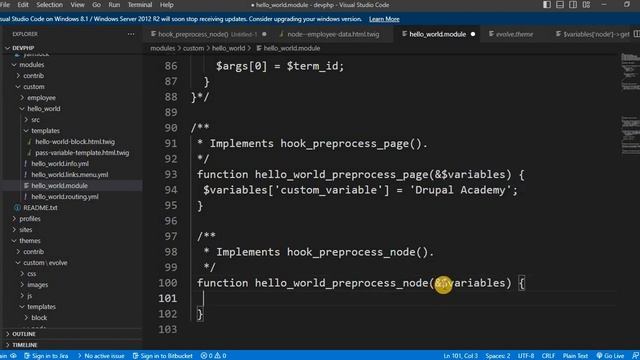This screenshot has width=640, height=360.
Task: Click Spaces: 2 indentation indicator
Action: click(498, 356)
